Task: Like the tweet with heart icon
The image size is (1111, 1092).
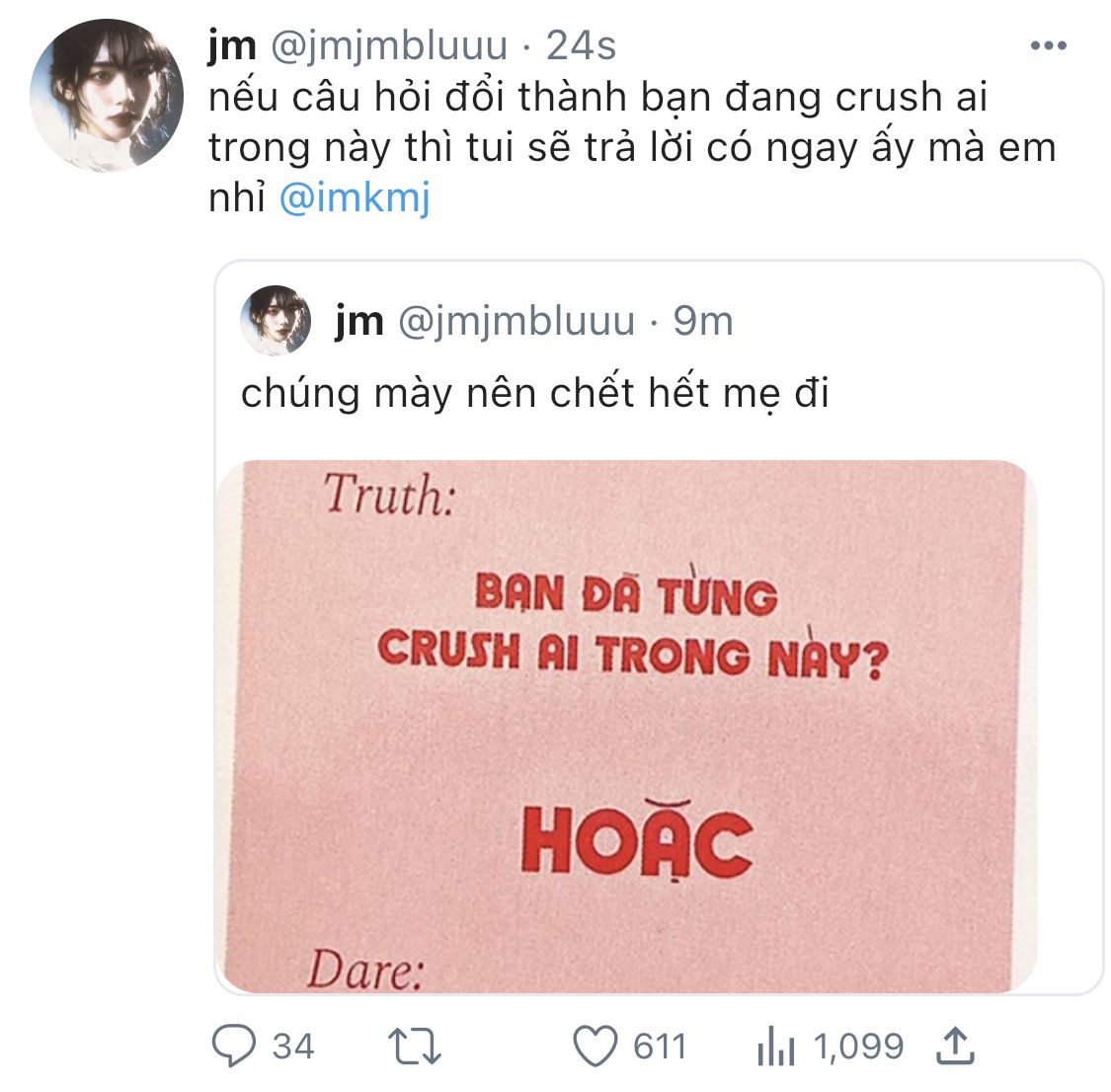Action: click(595, 1046)
